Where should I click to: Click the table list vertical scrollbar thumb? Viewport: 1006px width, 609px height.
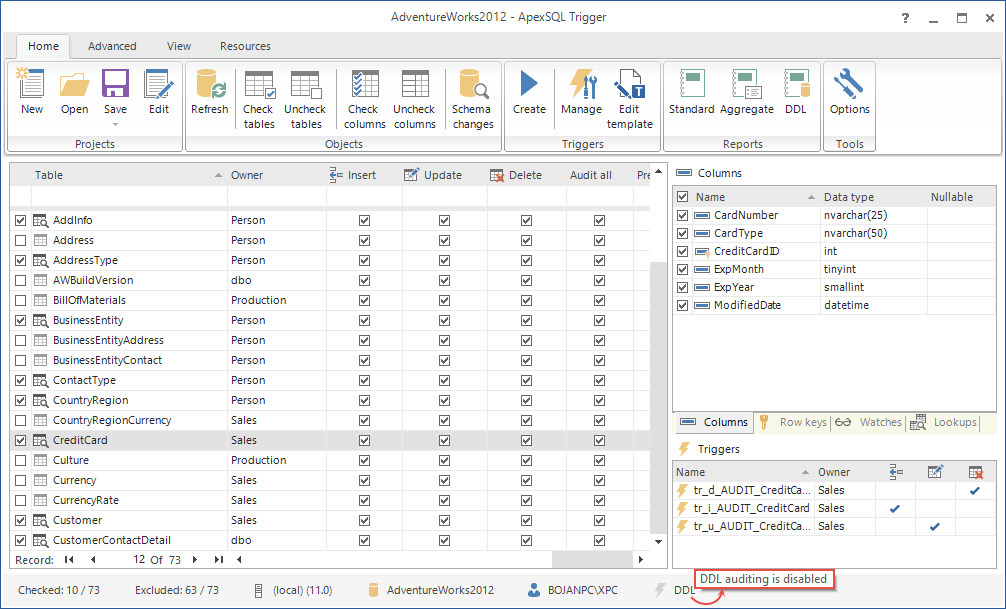[x=658, y=397]
